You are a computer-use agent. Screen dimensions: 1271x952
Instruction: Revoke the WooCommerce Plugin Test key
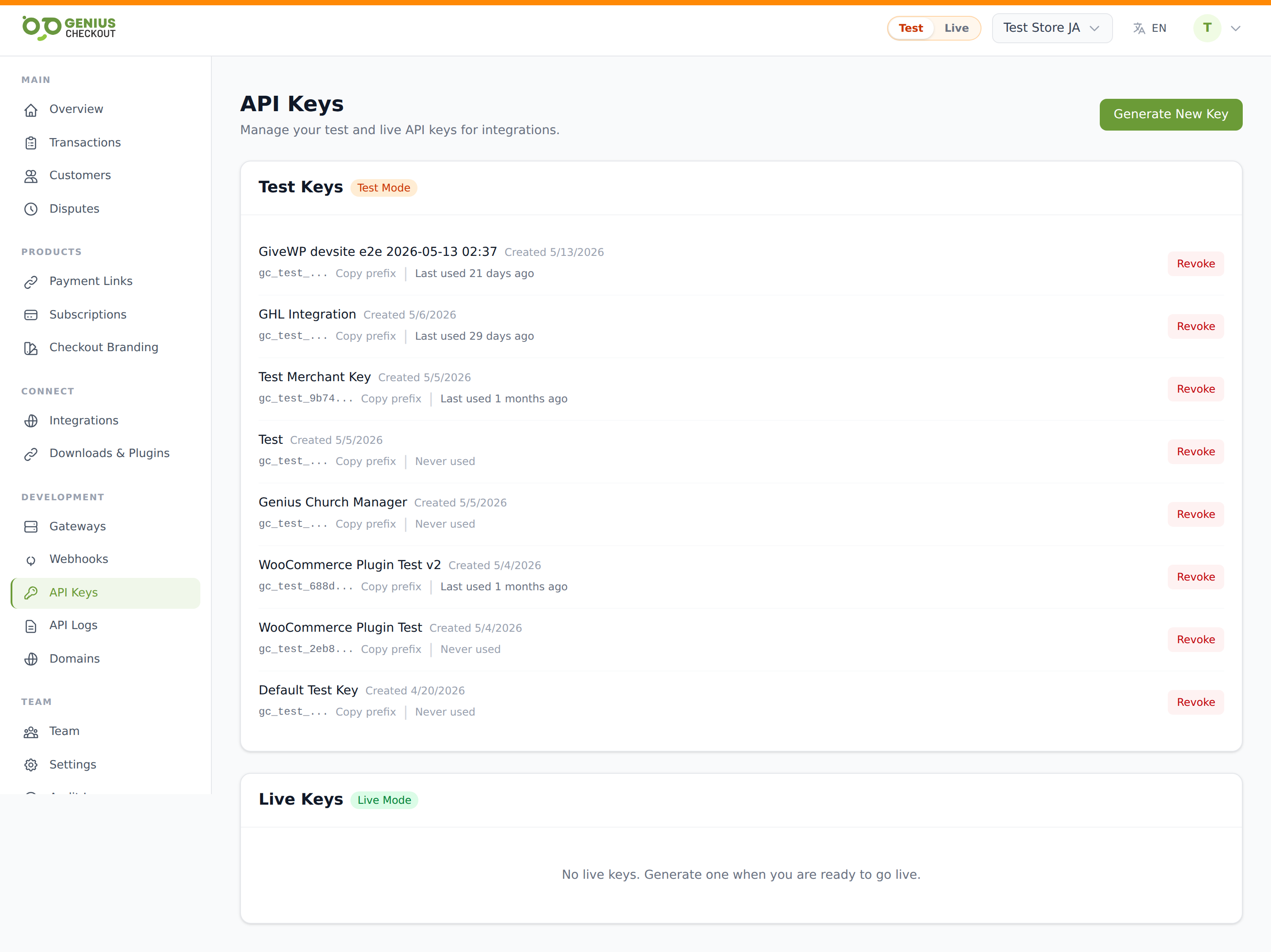(1196, 640)
